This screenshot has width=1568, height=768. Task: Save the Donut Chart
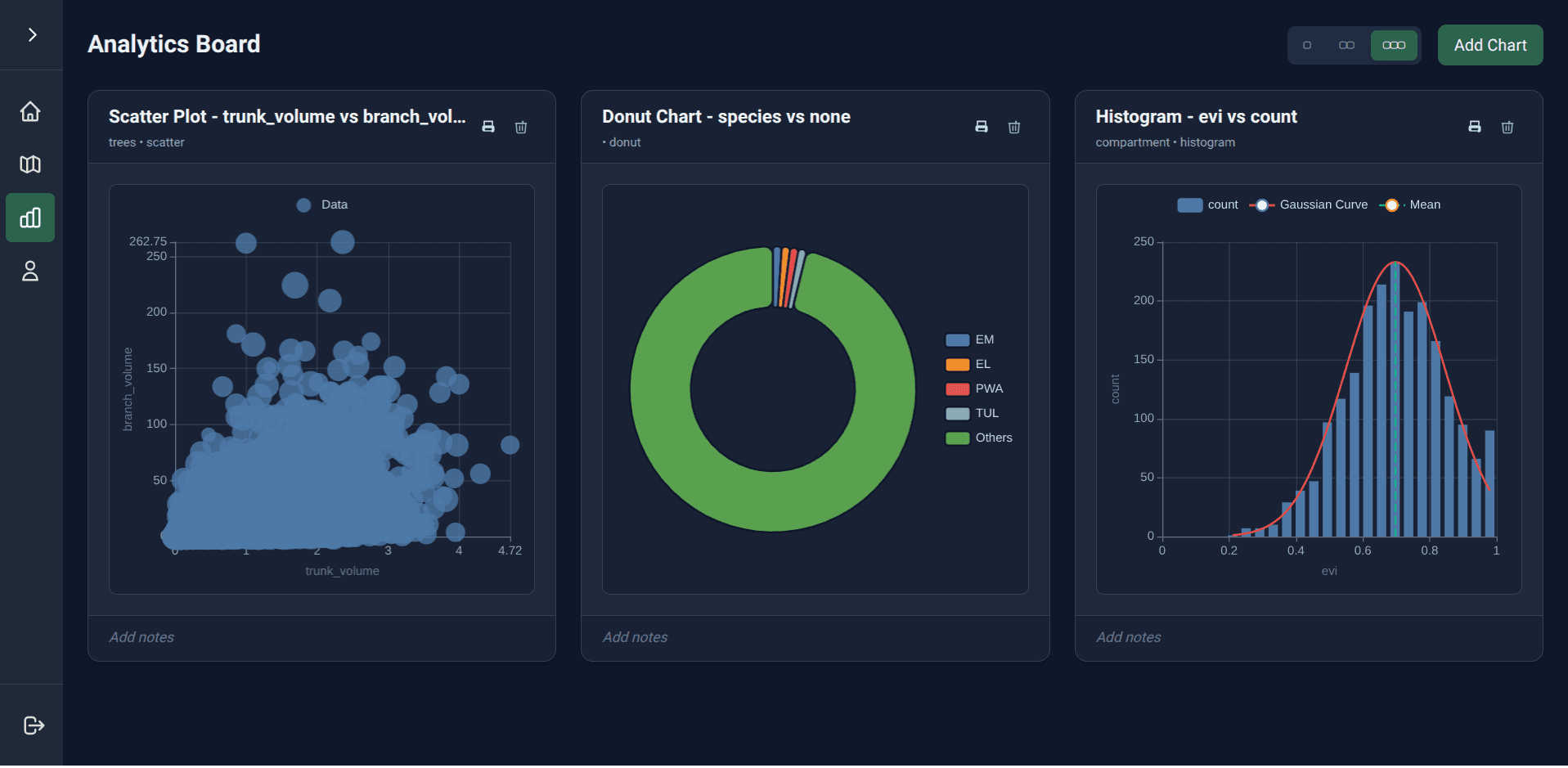coord(982,127)
